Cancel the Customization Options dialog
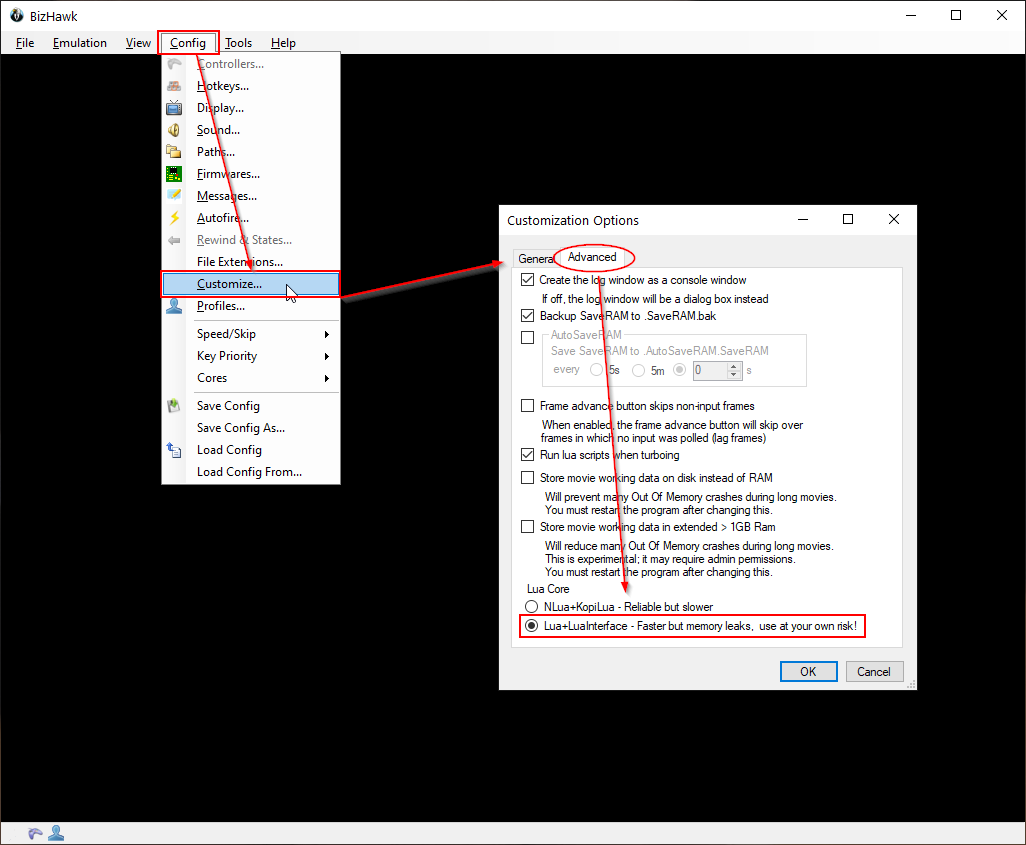The width and height of the screenshot is (1026, 845). click(x=874, y=672)
